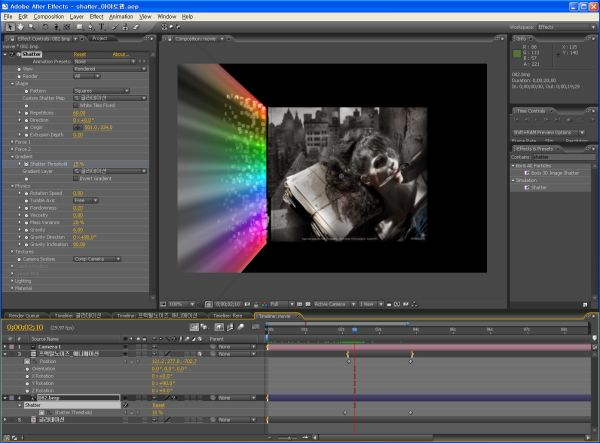Click the Contains search field in Effects & Presets
Image resolution: width=600 pixels, height=443 pixels.
coord(562,157)
